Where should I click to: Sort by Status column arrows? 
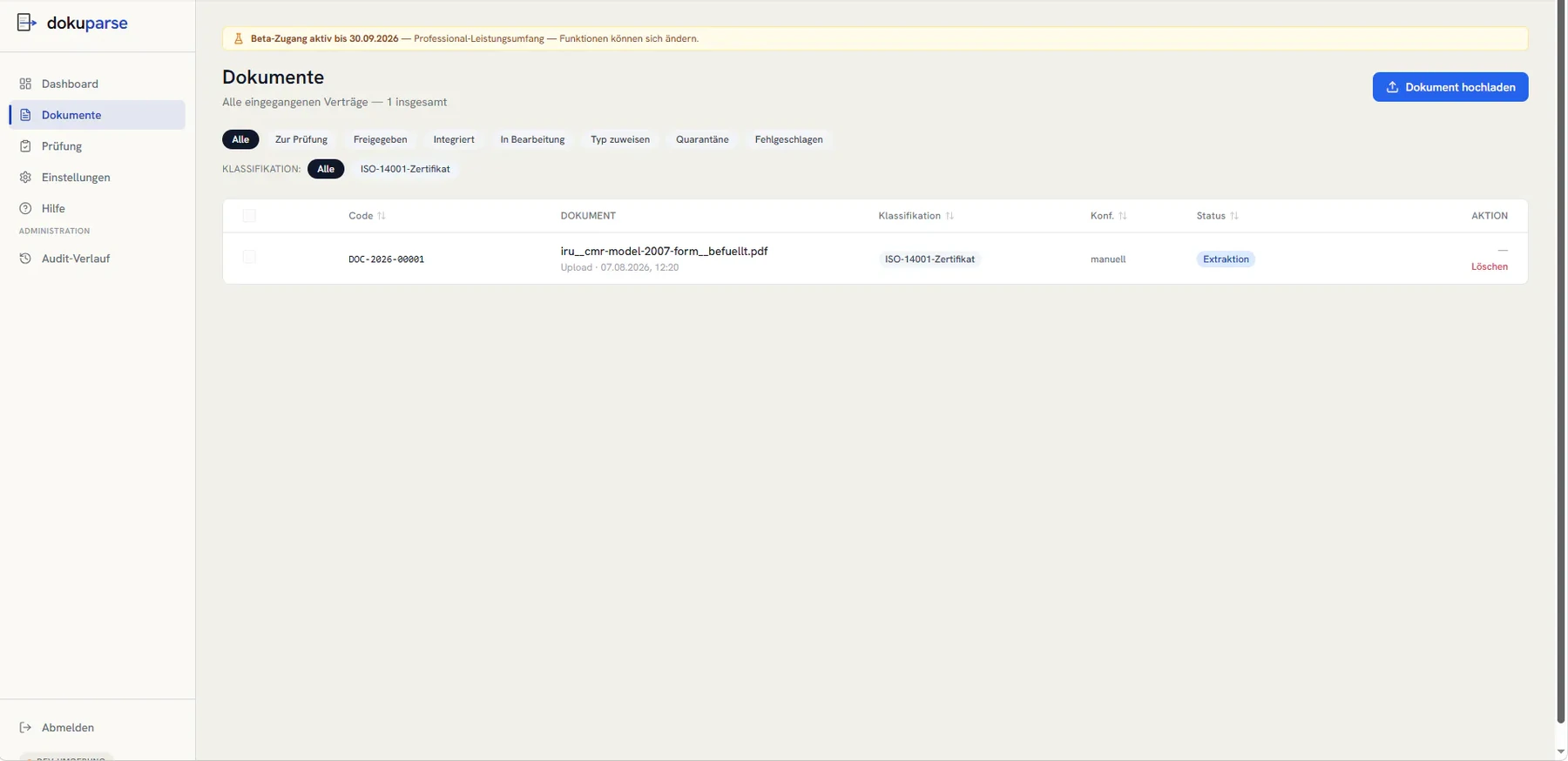coord(1234,216)
